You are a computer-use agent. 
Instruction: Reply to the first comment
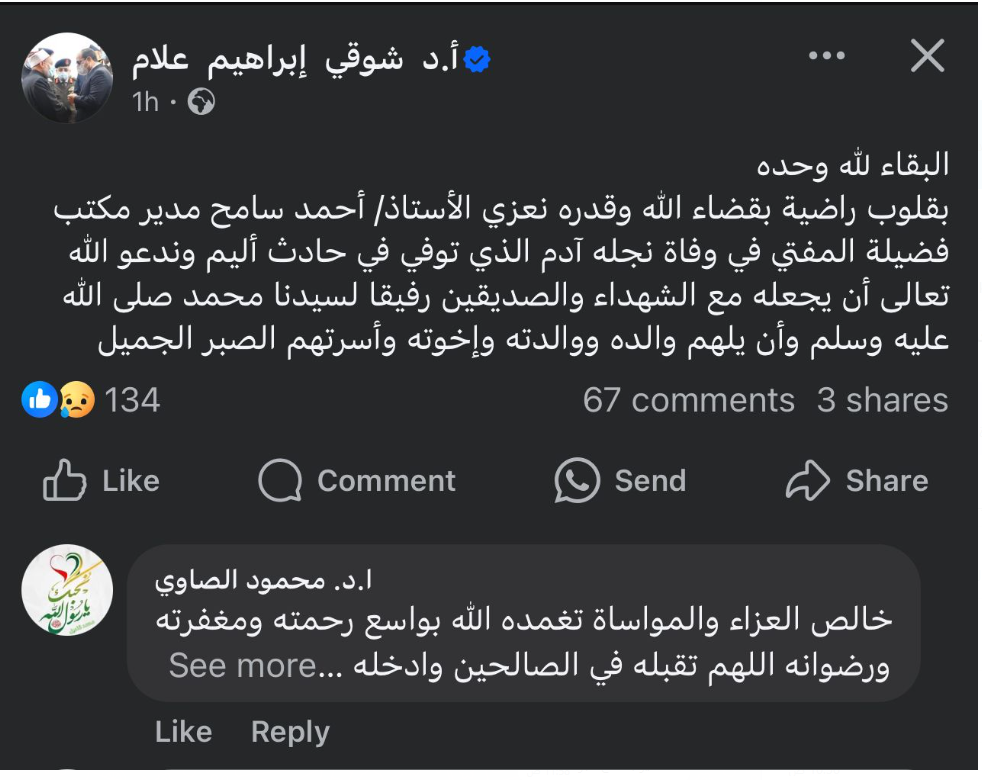(290, 732)
